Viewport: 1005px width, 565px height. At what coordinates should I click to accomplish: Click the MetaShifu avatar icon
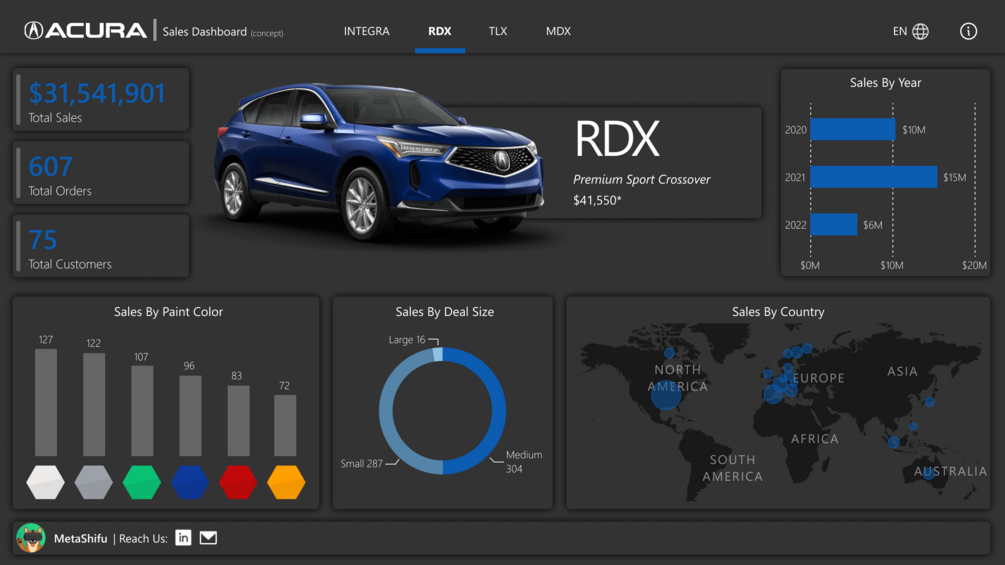pos(31,538)
